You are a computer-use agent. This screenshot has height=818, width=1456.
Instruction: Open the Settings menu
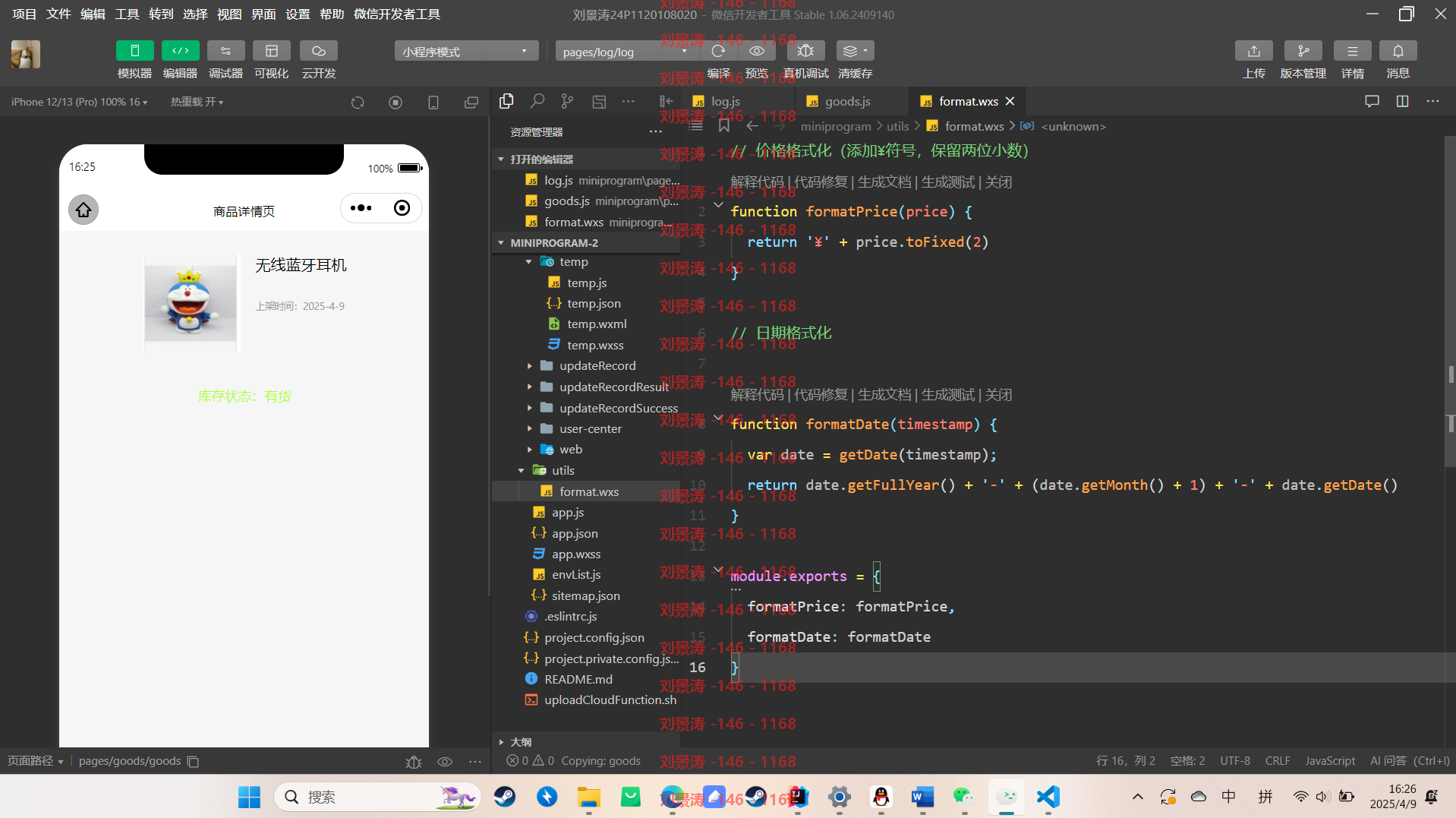pos(298,14)
